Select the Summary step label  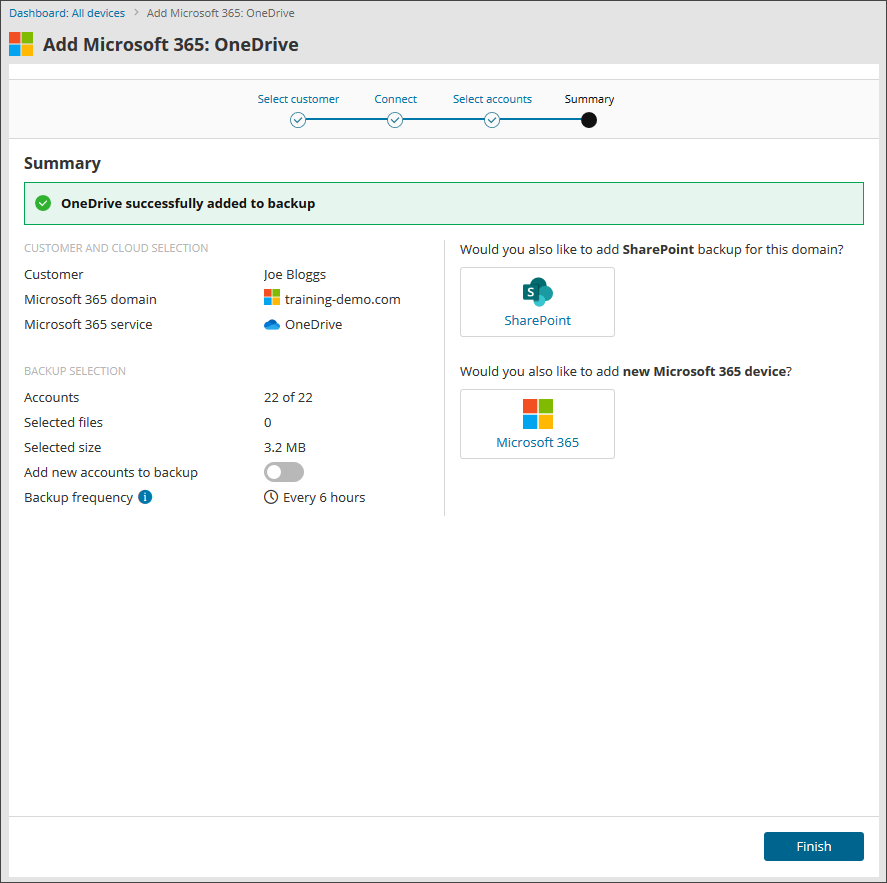[589, 99]
